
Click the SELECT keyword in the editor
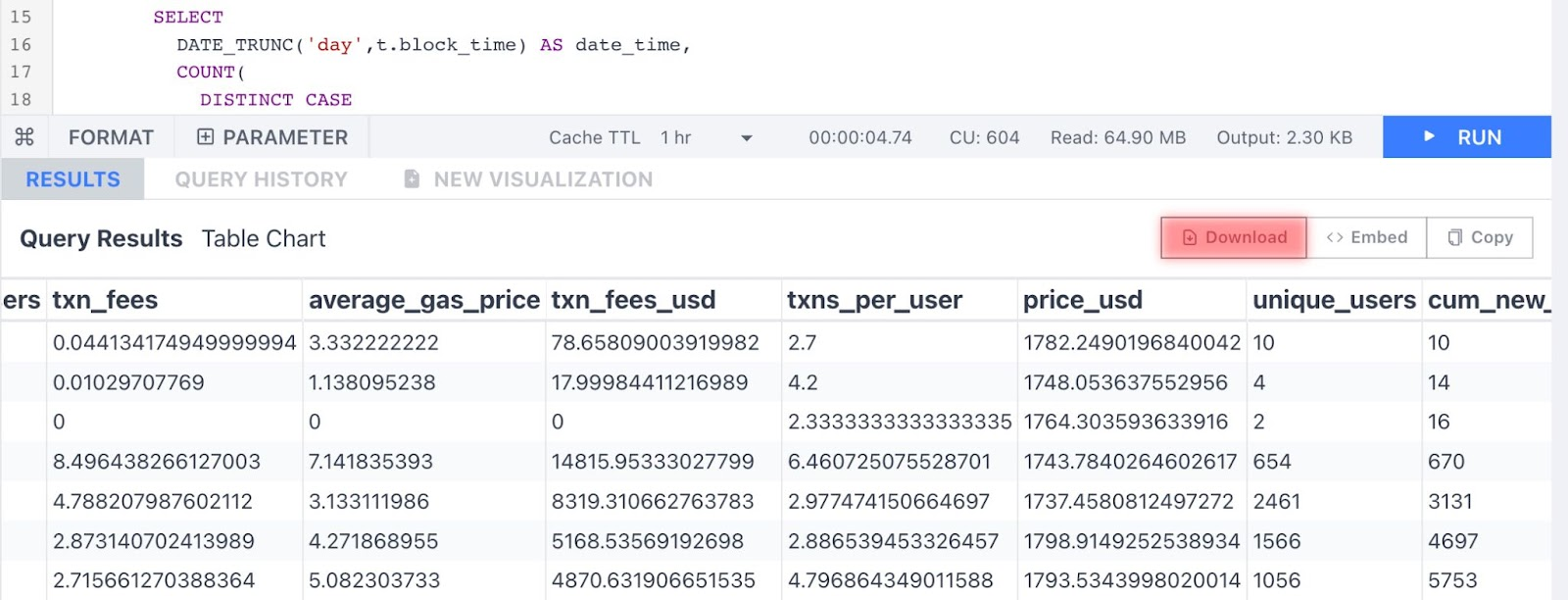click(x=188, y=17)
